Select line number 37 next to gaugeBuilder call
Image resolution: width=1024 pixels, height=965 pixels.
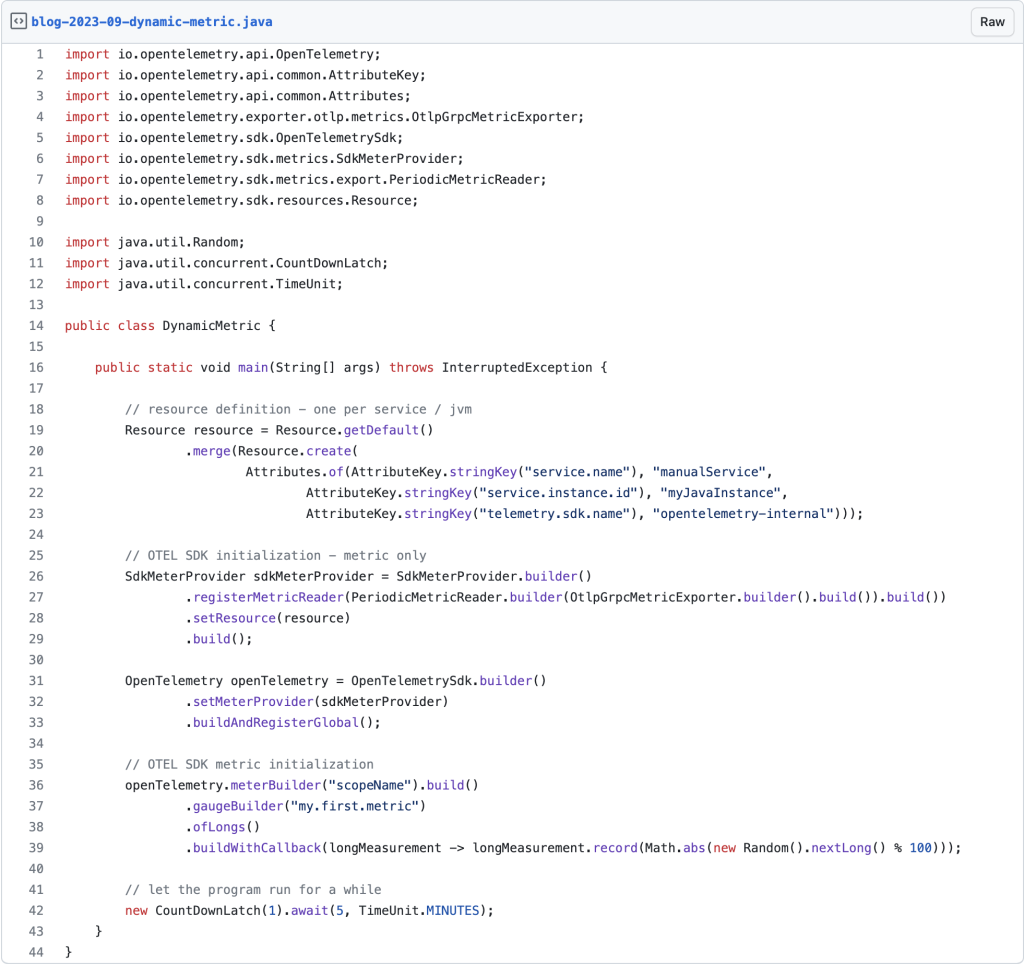point(34,806)
